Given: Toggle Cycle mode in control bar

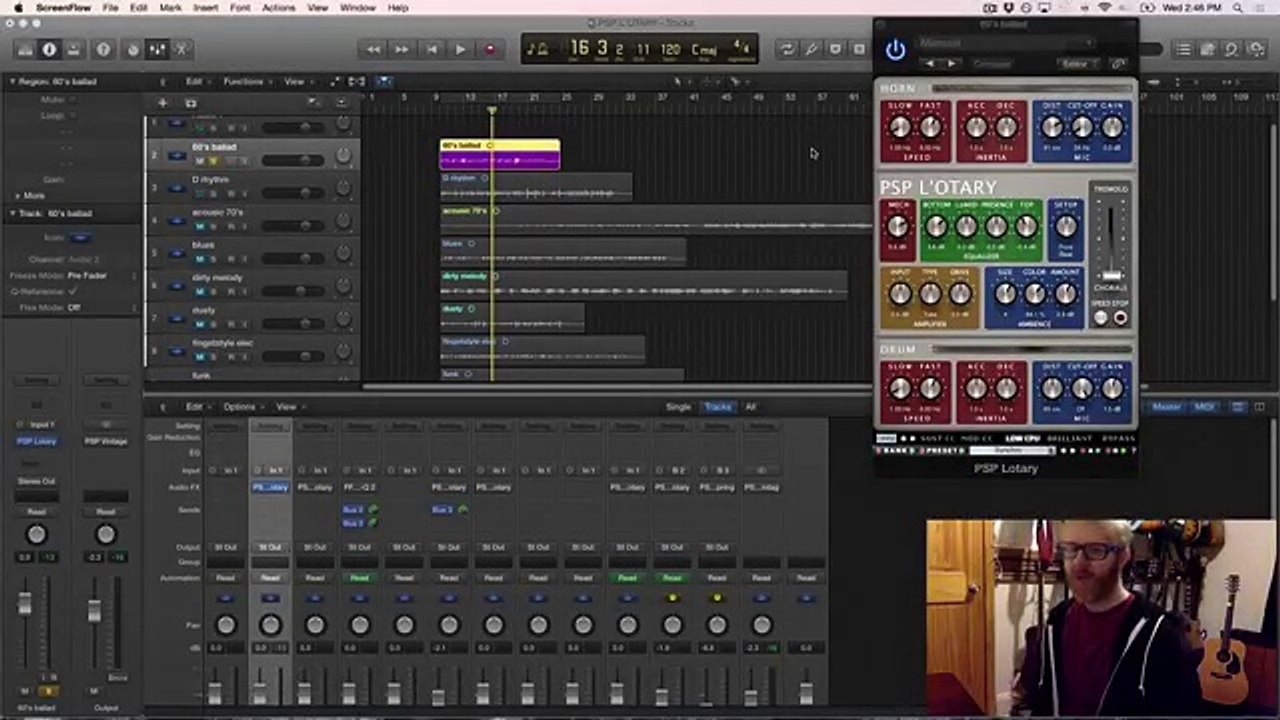Looking at the screenshot, I should coord(787,49).
